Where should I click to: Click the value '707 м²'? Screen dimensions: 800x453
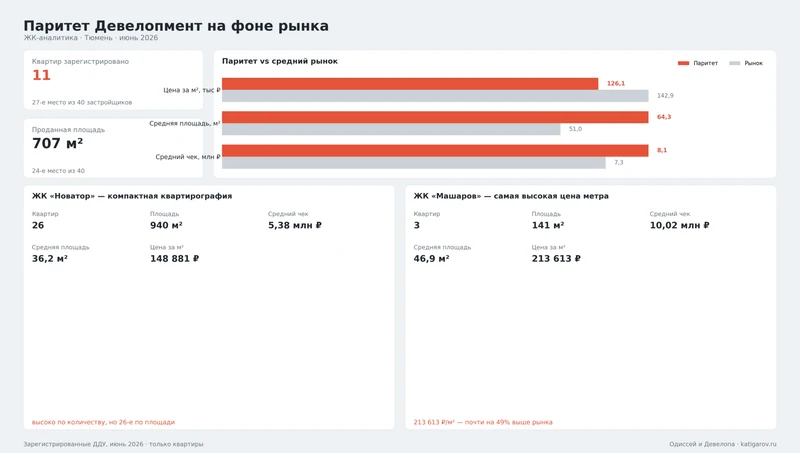coord(57,143)
